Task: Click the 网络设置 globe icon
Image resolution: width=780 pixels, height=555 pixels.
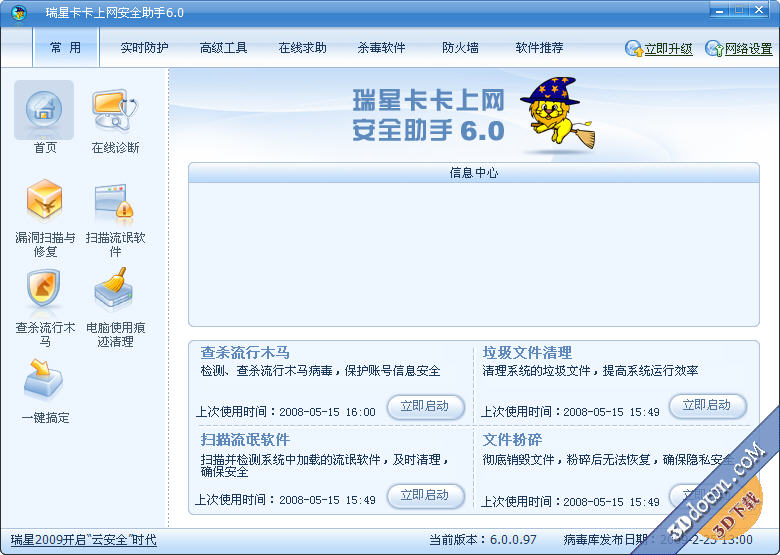Action: click(714, 48)
